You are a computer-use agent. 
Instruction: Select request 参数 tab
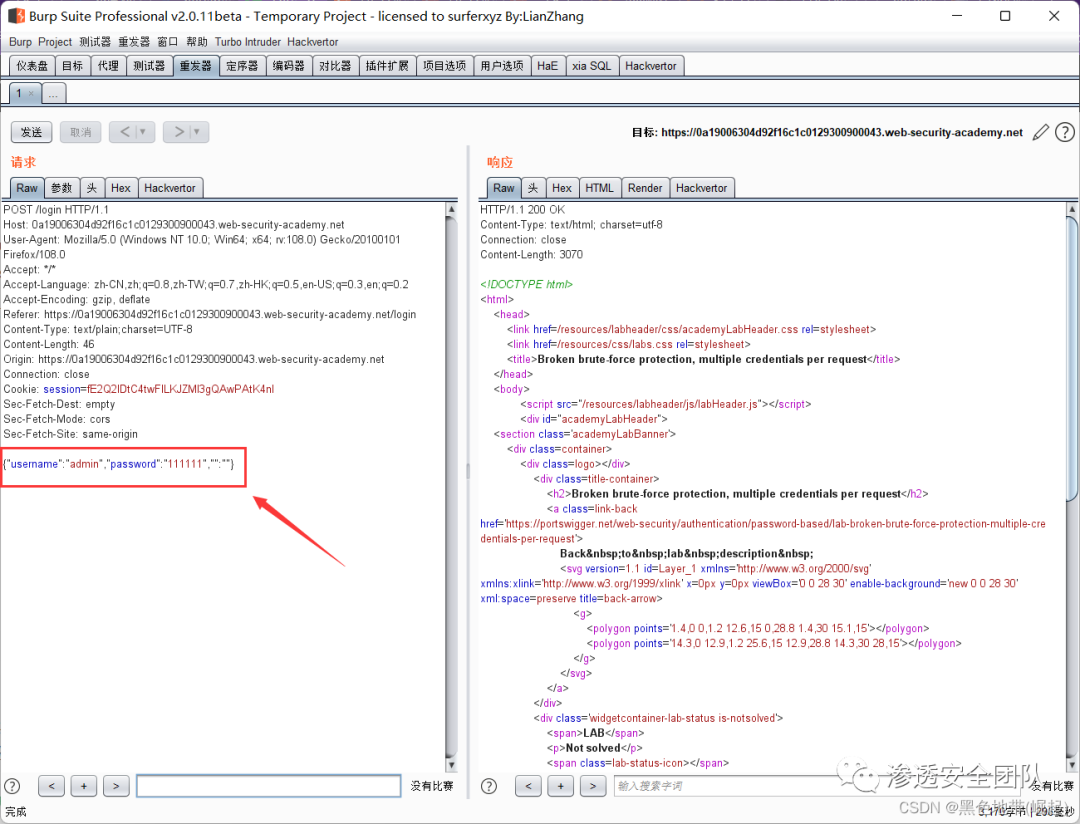[62, 187]
